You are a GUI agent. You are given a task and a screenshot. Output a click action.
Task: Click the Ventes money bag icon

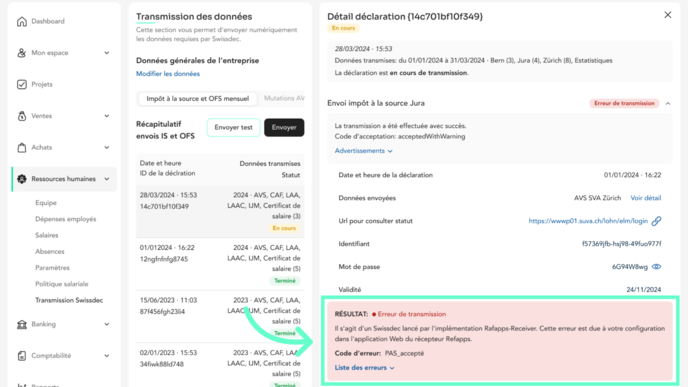click(x=22, y=116)
